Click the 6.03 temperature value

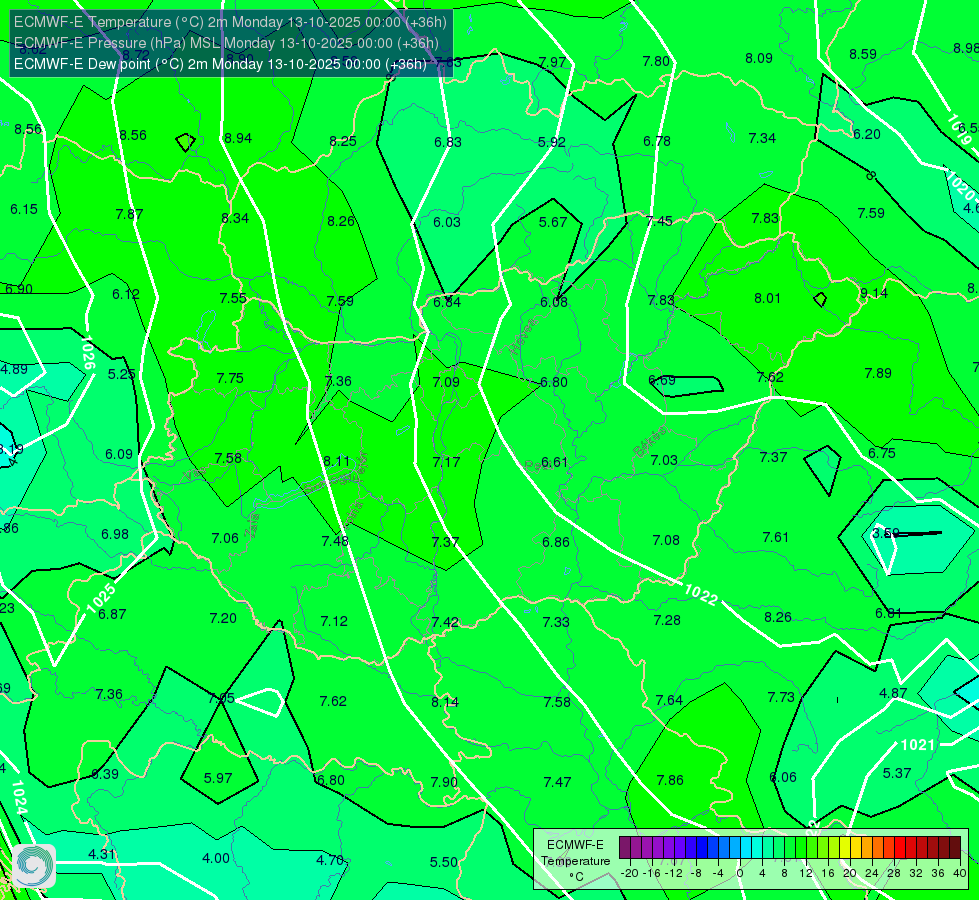(447, 222)
